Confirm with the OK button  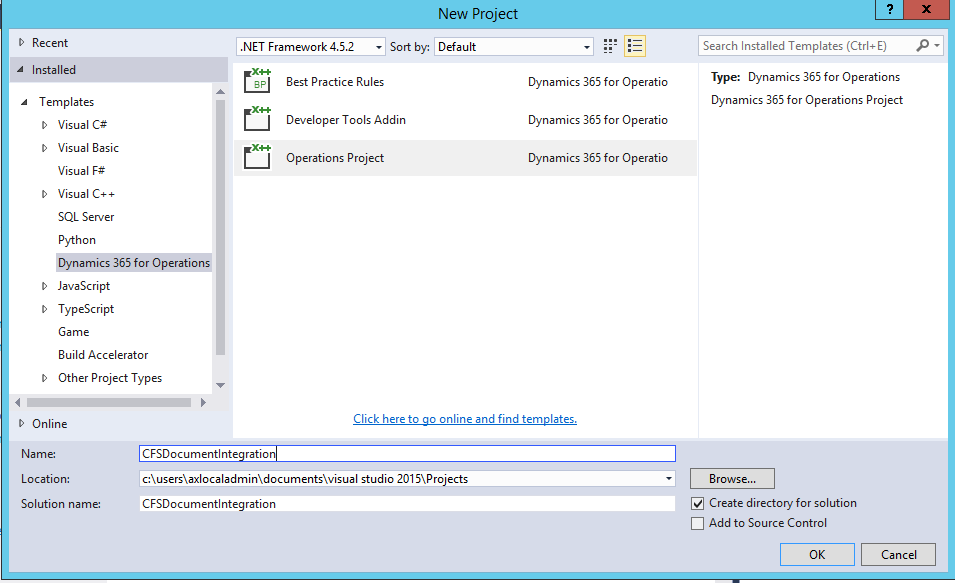817,554
